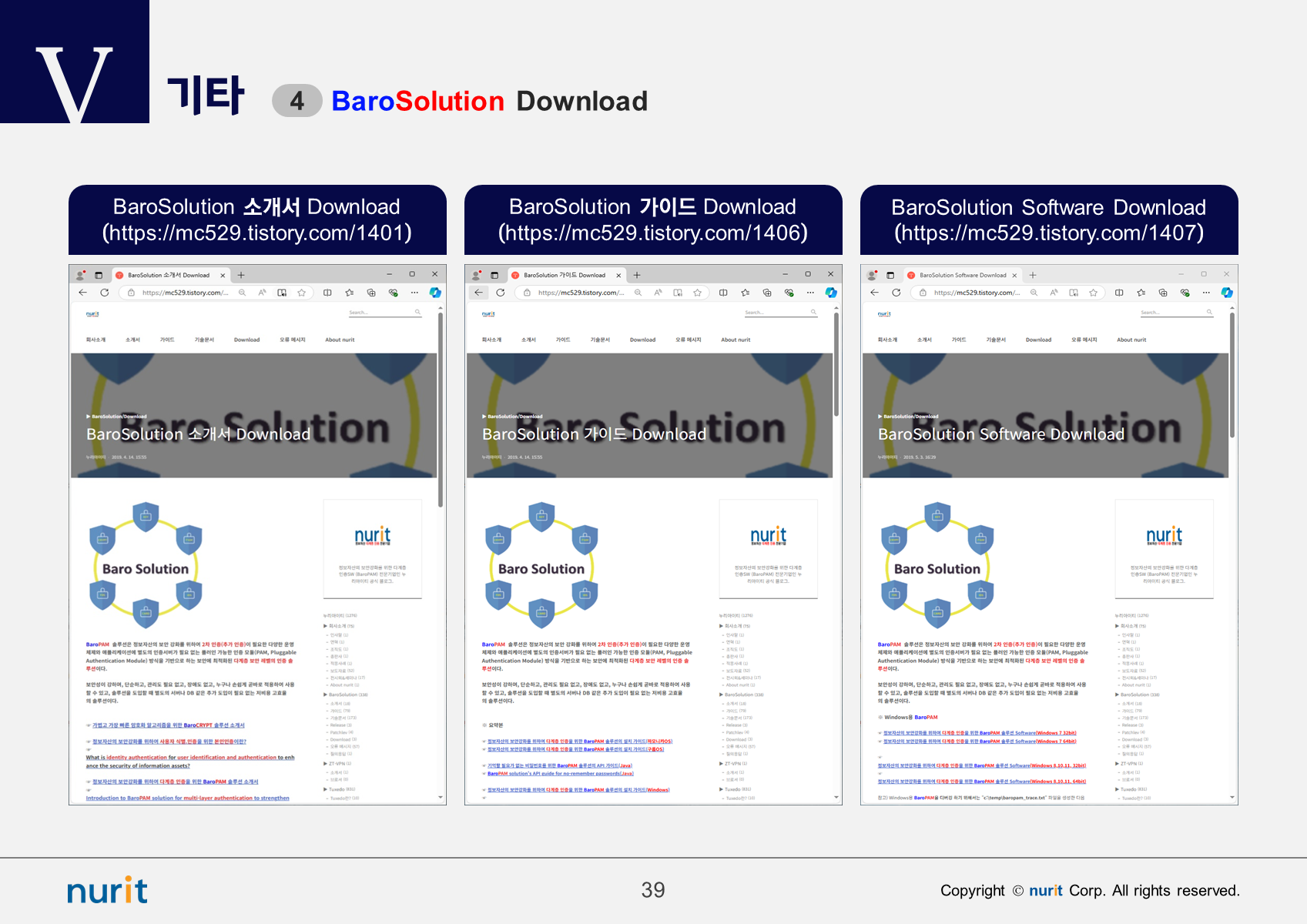Open Favorites list in 가이드 Download window
The width and height of the screenshot is (1307, 924).
745,293
